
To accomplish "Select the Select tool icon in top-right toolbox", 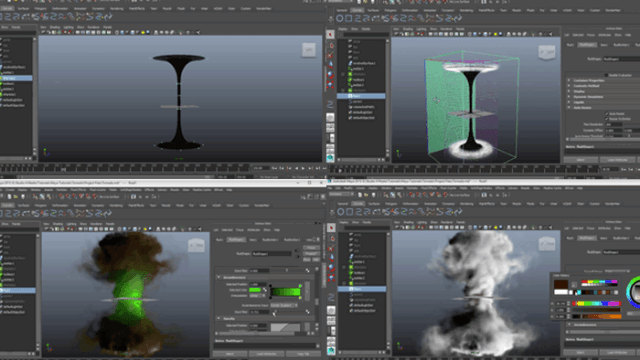I will [x=330, y=35].
